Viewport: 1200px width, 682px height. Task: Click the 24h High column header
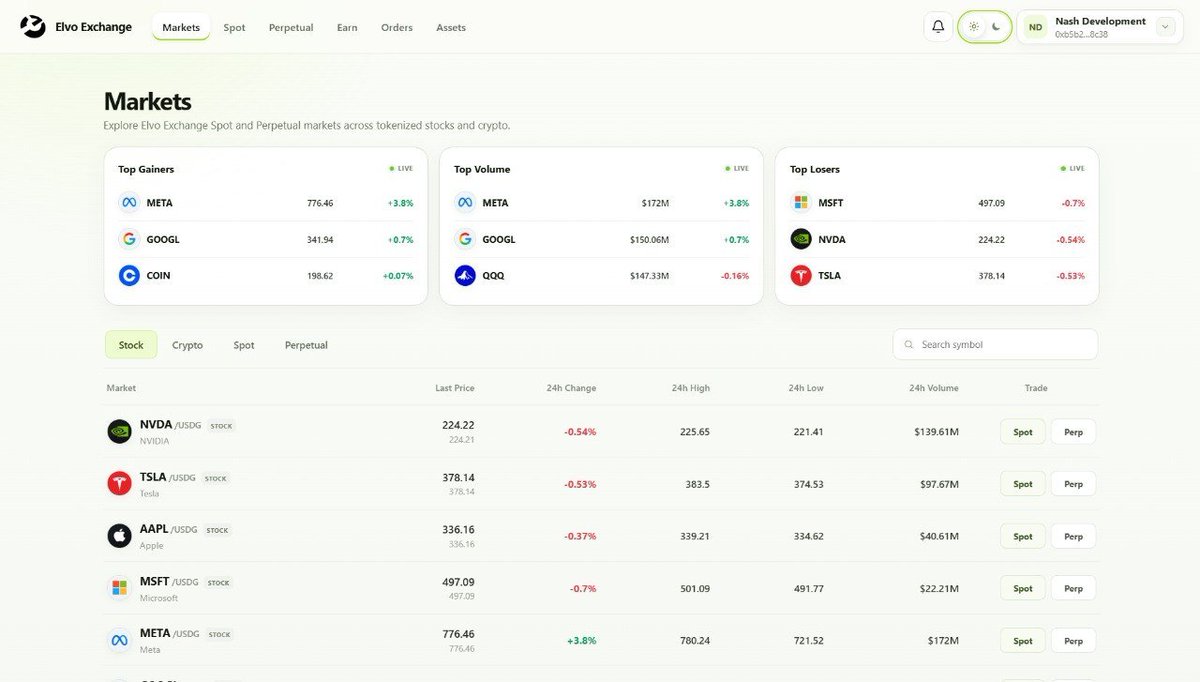point(691,388)
